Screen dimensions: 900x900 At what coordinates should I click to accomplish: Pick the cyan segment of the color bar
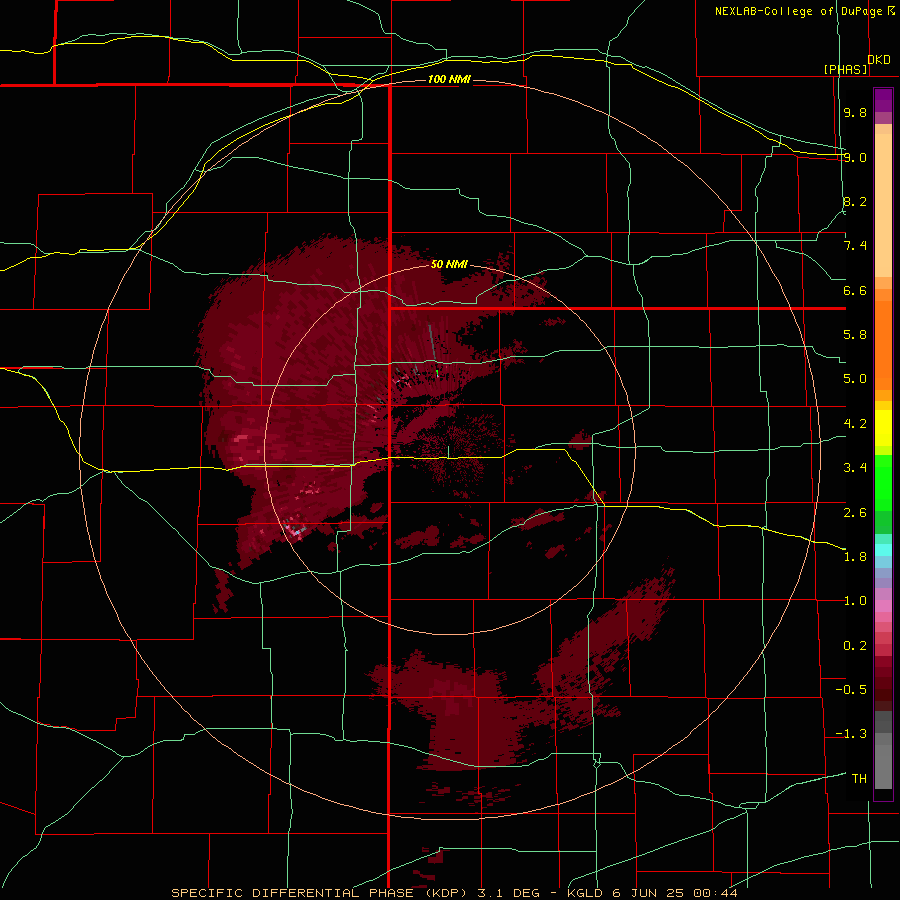[x=883, y=550]
